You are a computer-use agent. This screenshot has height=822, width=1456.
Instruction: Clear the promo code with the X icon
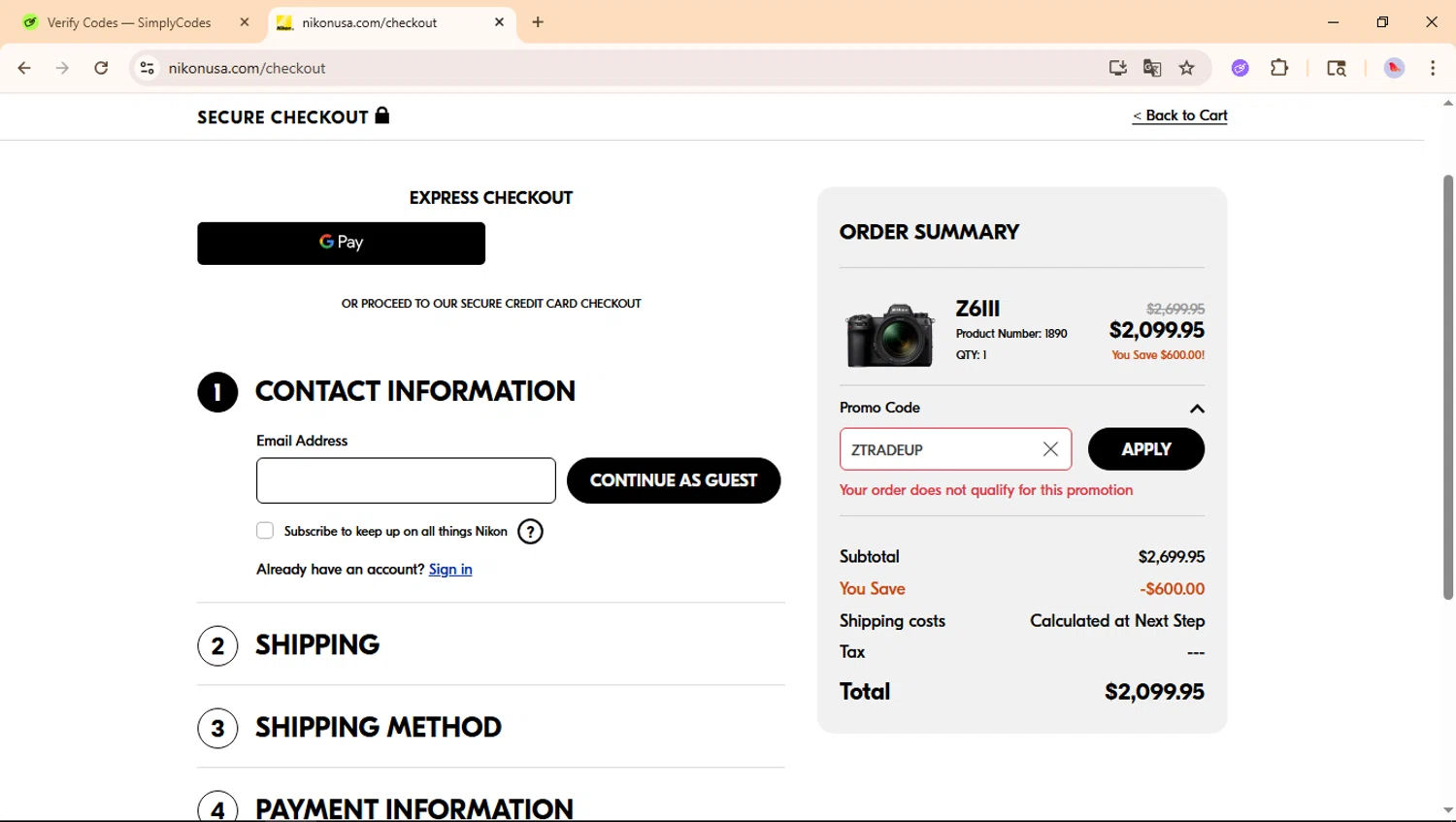click(x=1050, y=449)
